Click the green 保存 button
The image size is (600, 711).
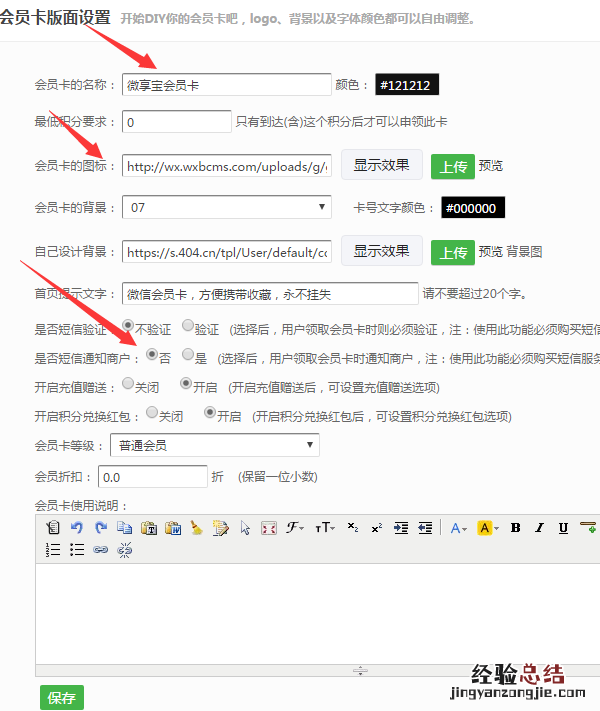coord(62,697)
